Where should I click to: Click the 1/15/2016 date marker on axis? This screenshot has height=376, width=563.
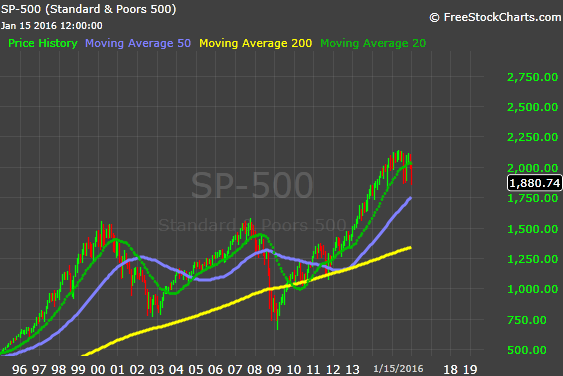(398, 369)
